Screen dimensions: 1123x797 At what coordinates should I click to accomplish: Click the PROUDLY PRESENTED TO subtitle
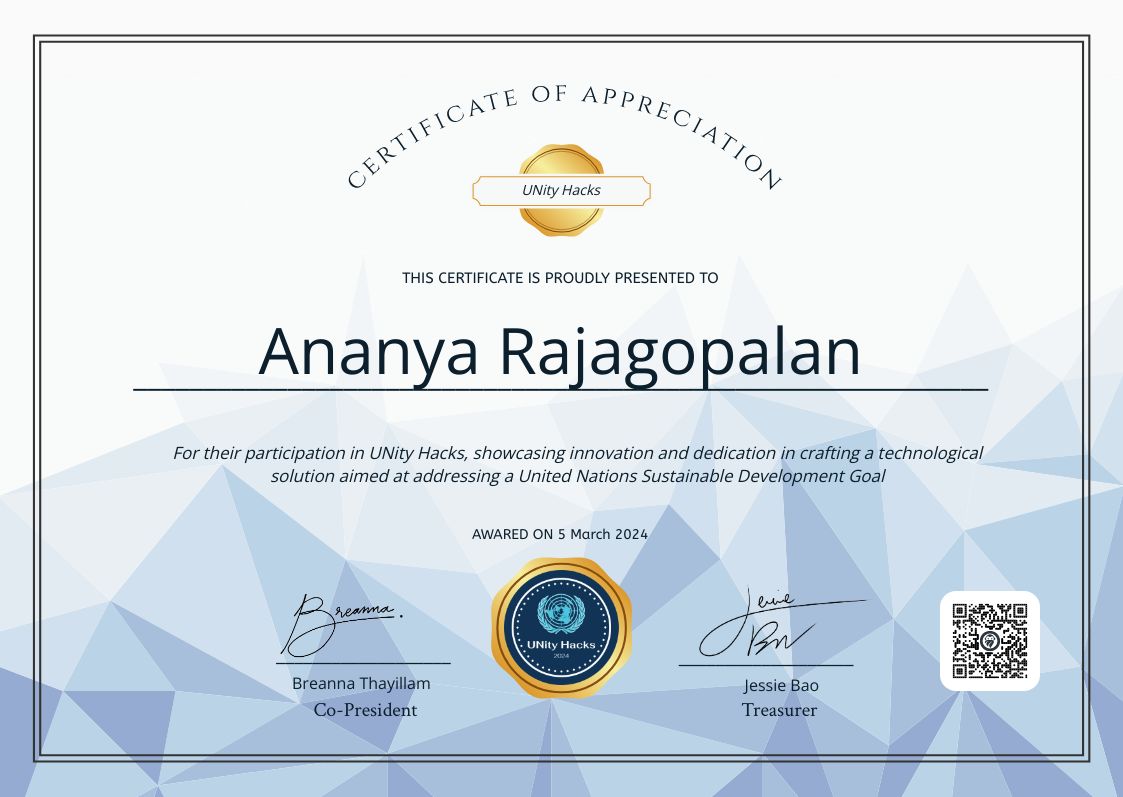click(560, 278)
